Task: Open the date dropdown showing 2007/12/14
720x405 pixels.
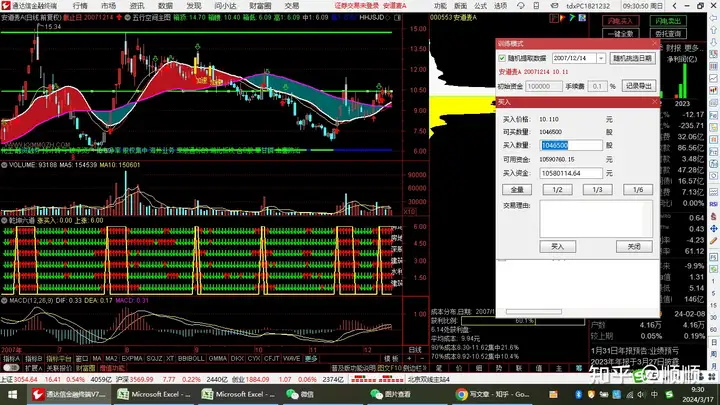Action: 601,58
